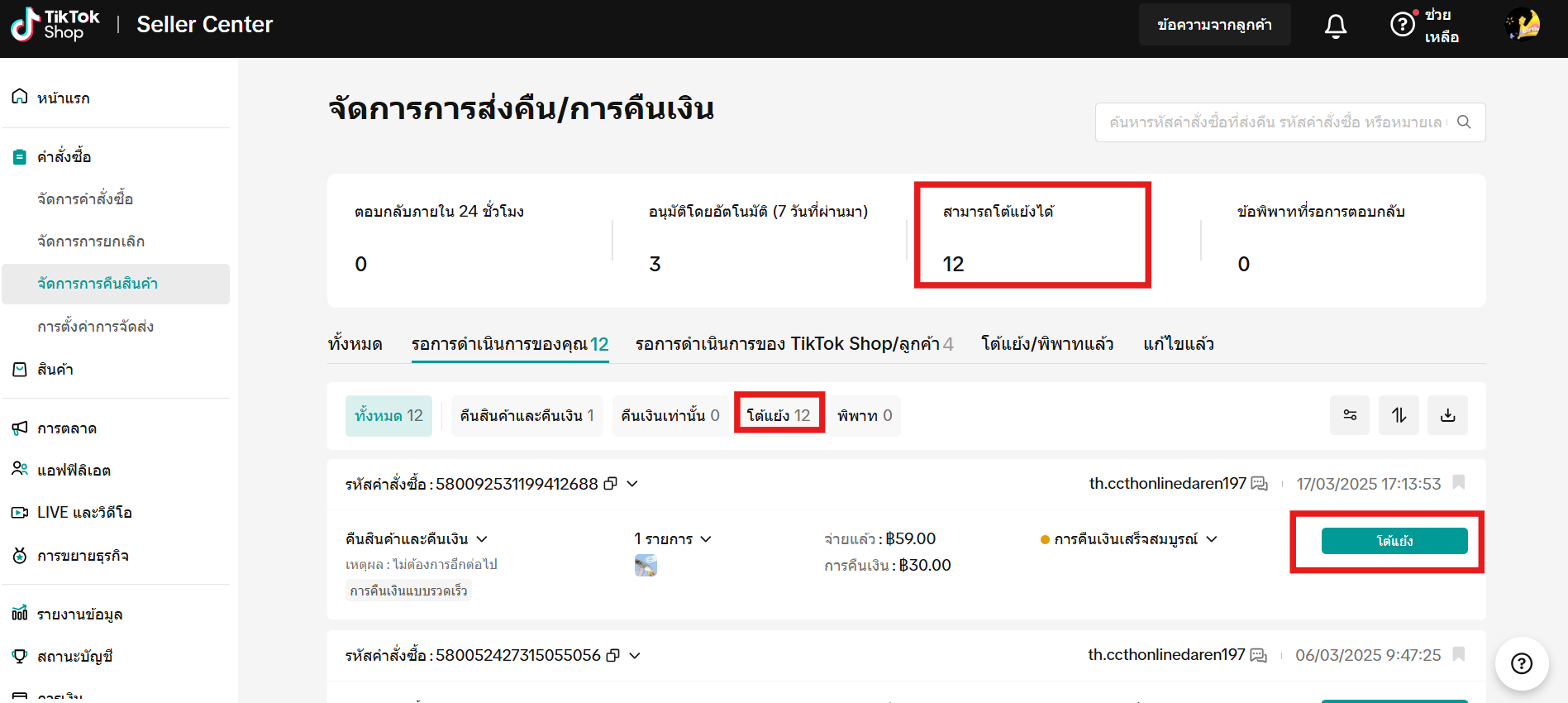Click the notification bell icon

tap(1335, 26)
